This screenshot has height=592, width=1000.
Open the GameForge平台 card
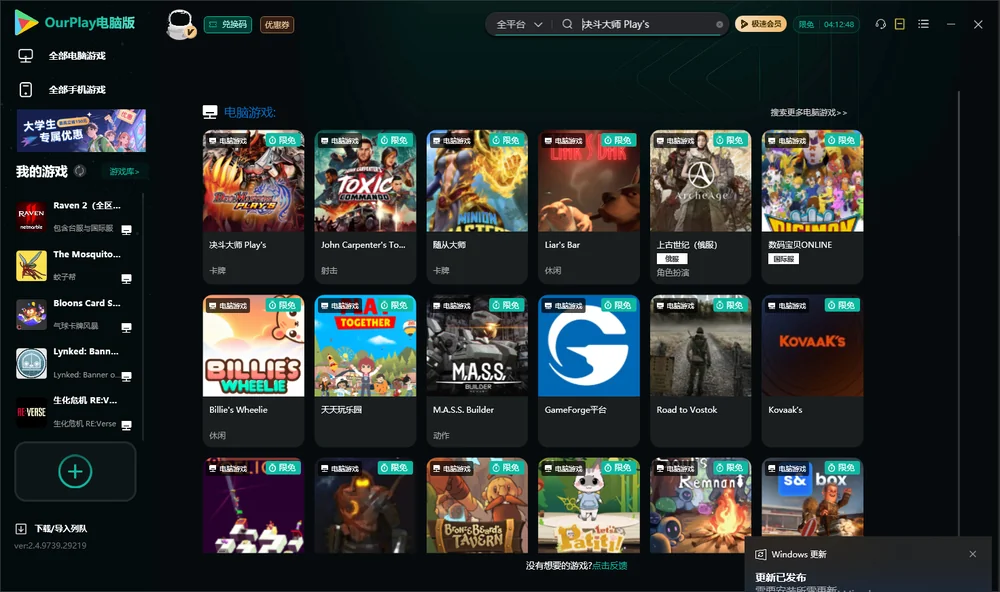(x=589, y=371)
